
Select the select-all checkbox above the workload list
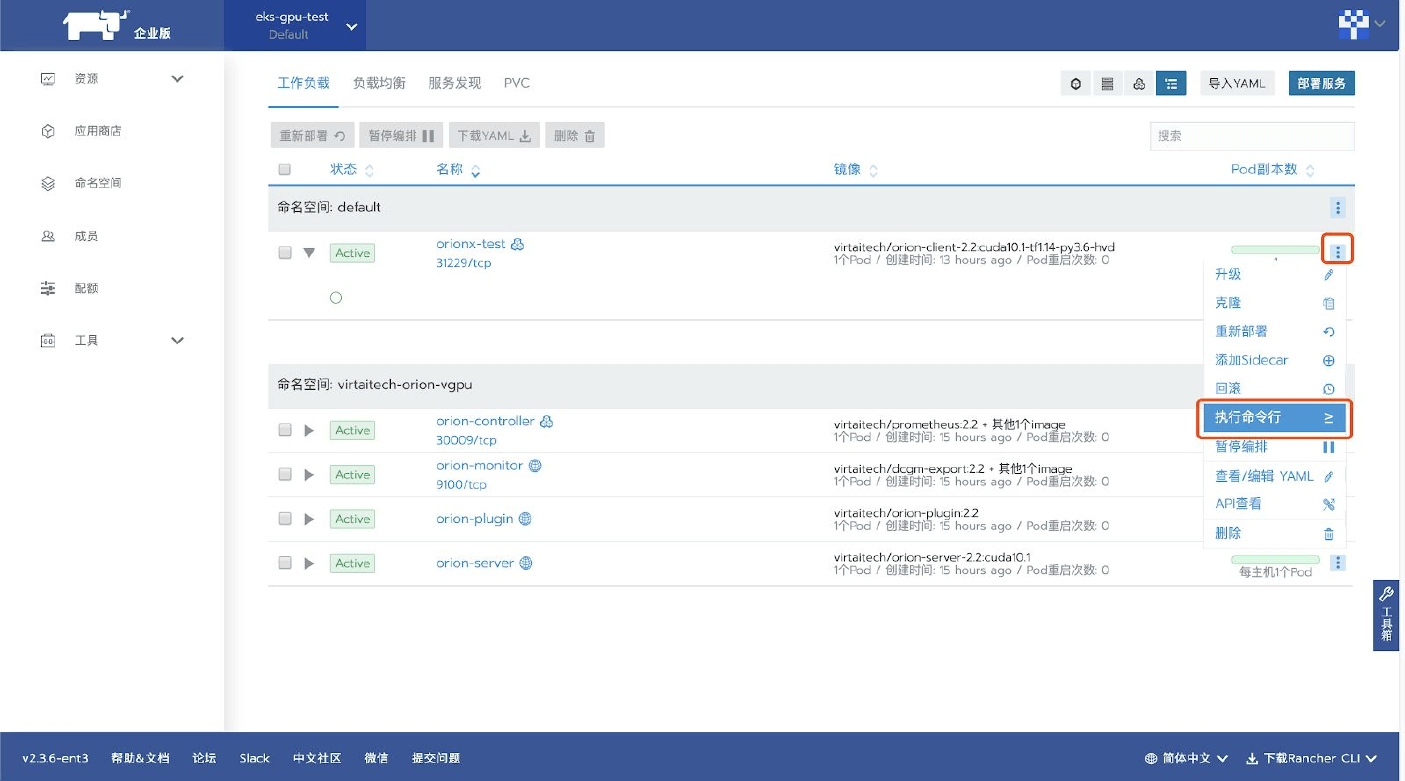[x=284, y=168]
